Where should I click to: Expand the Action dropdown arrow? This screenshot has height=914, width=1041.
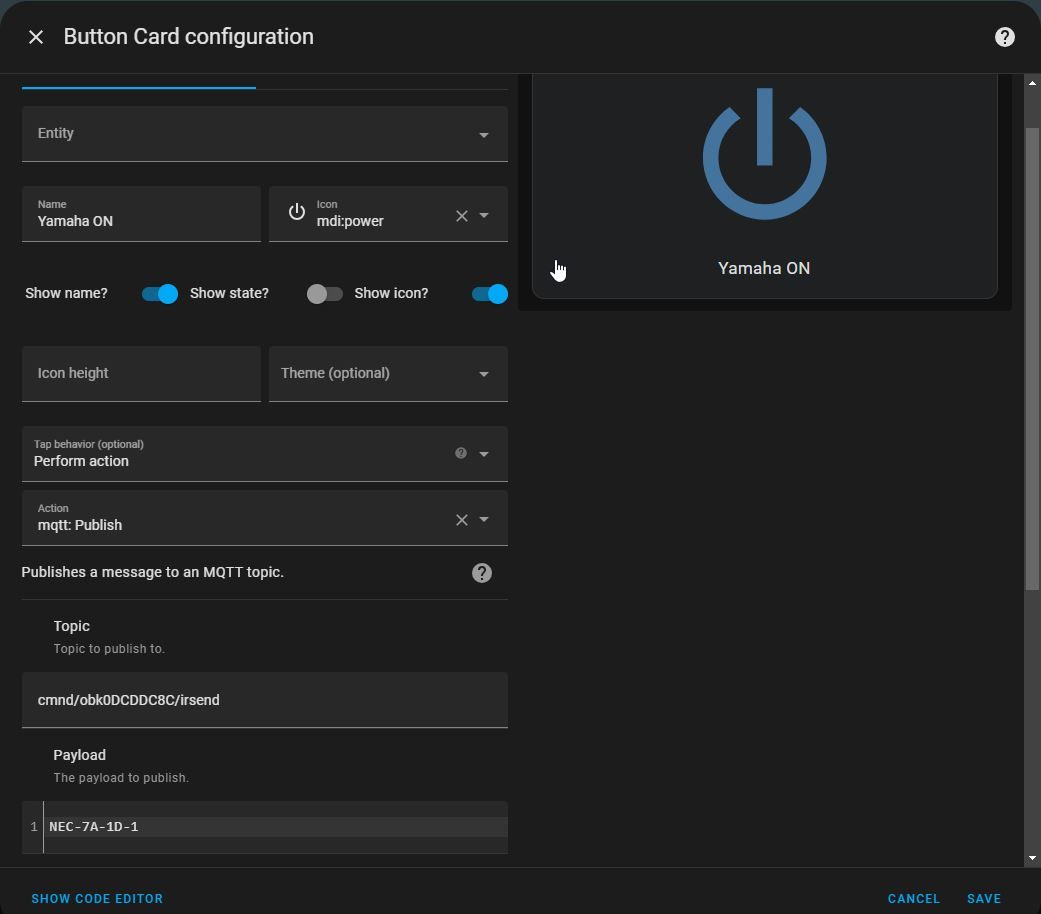[484, 520]
